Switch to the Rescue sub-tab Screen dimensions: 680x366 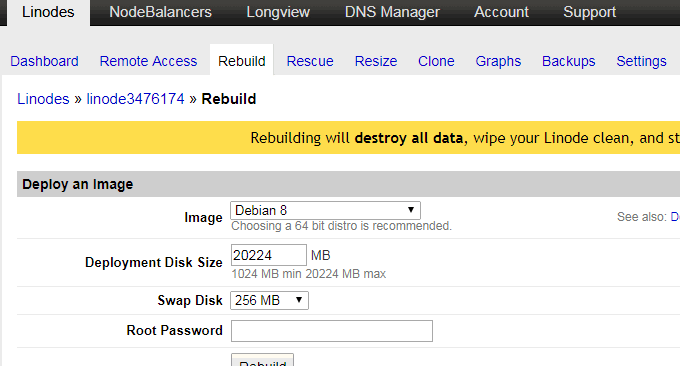(x=310, y=61)
